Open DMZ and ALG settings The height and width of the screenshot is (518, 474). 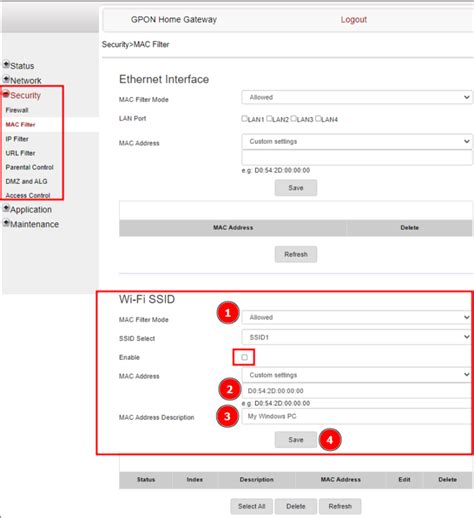(26, 181)
